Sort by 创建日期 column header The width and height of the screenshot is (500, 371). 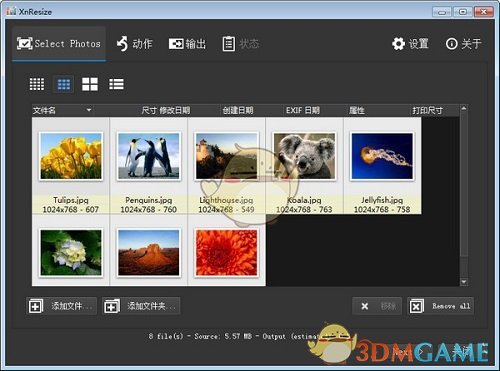click(238, 110)
